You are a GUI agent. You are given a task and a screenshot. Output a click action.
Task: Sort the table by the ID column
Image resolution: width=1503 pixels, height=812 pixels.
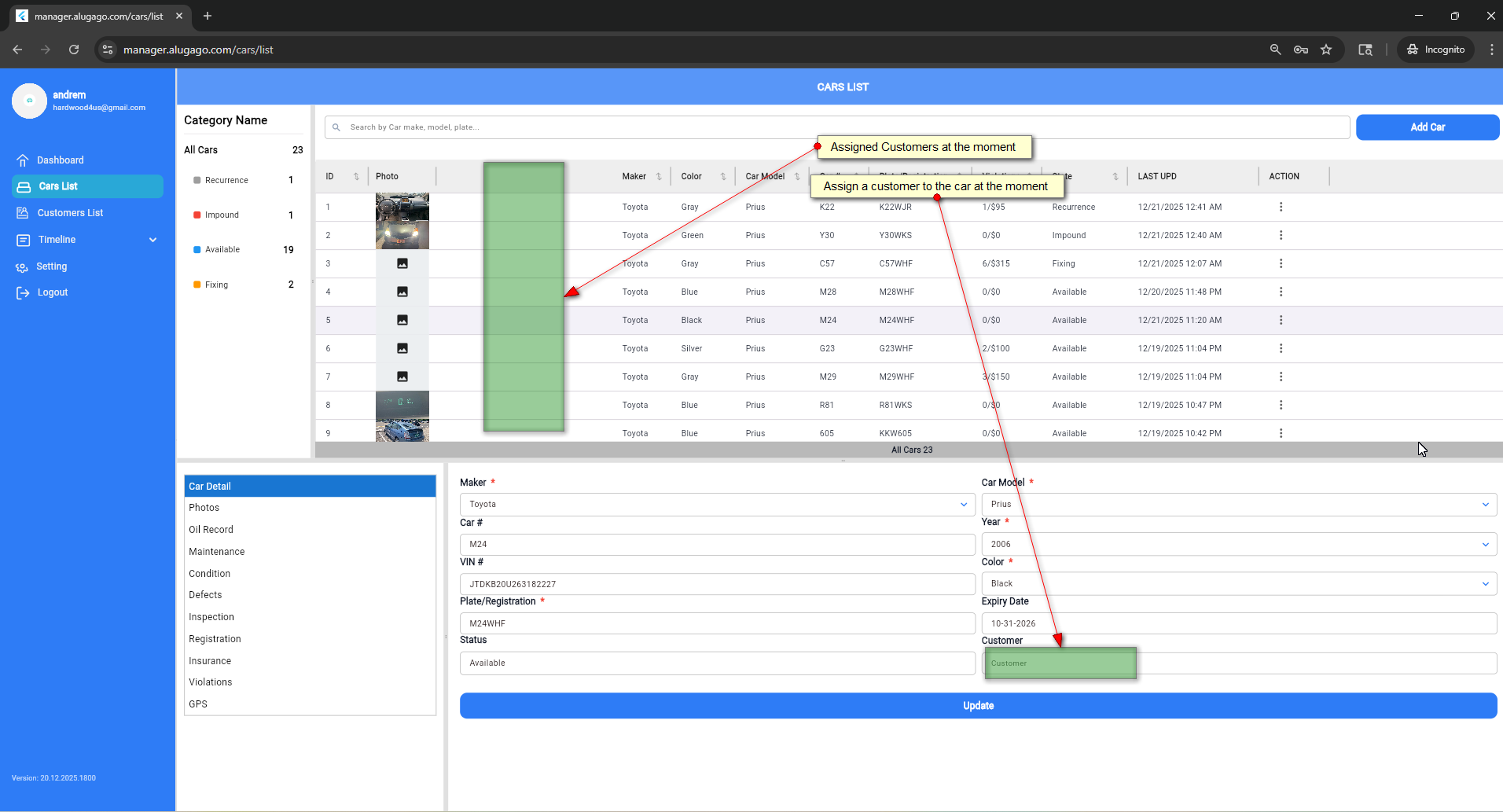[355, 177]
